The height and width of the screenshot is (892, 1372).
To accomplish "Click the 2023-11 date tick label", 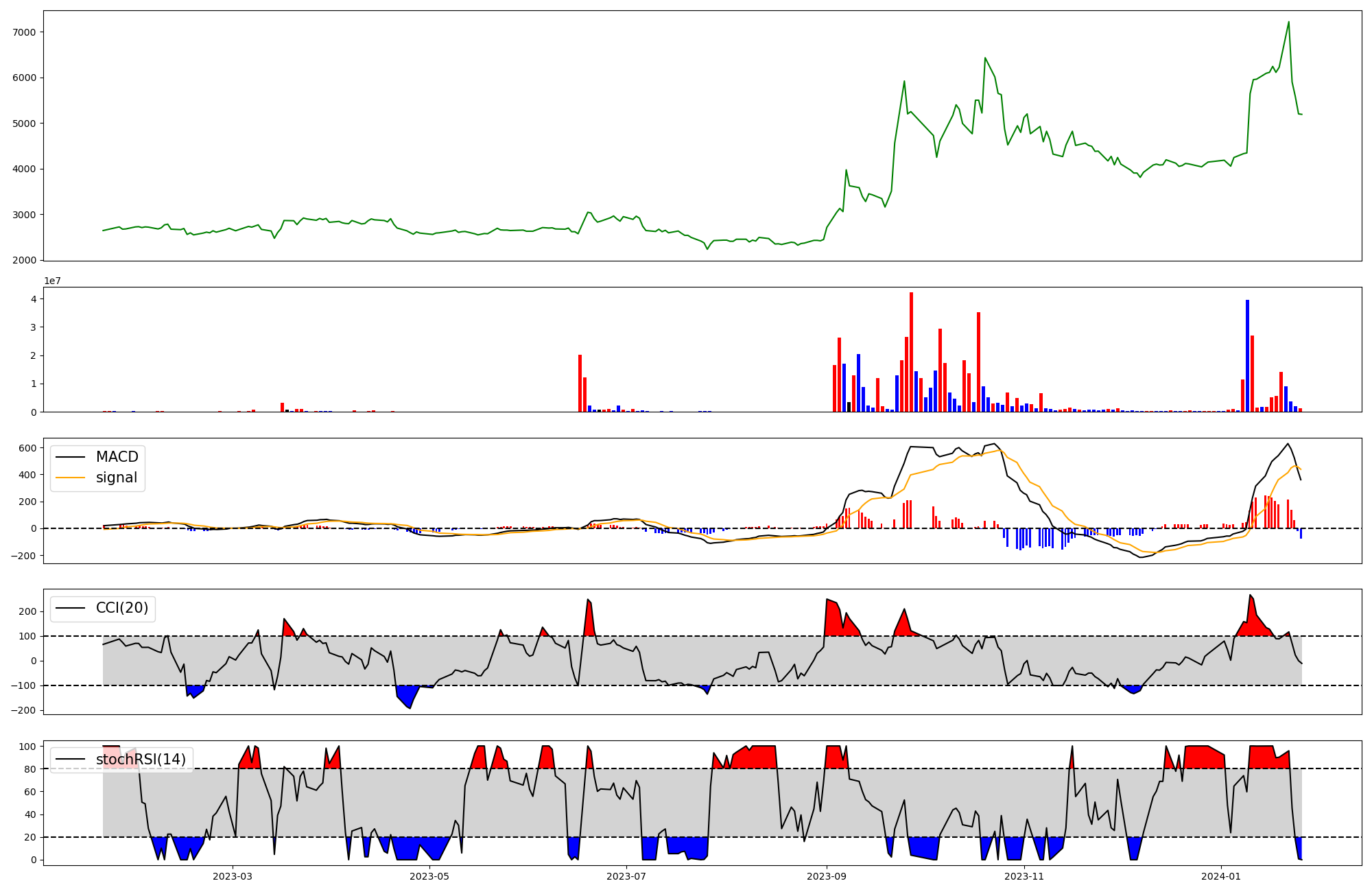I will tap(1024, 876).
